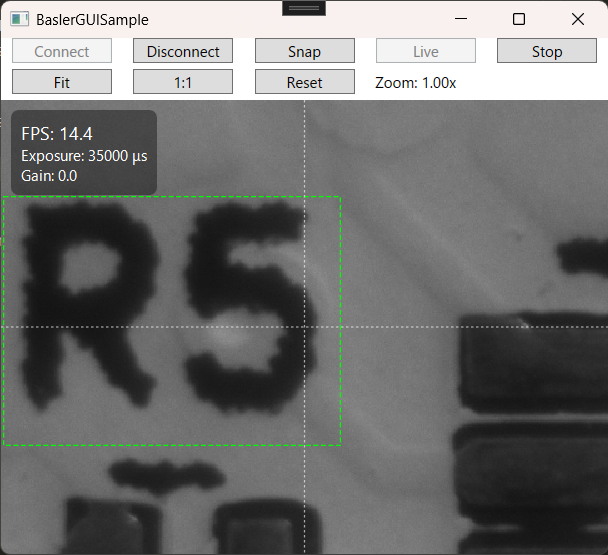The height and width of the screenshot is (555, 608).
Task: Click the greyed-out Live button
Action: (425, 52)
